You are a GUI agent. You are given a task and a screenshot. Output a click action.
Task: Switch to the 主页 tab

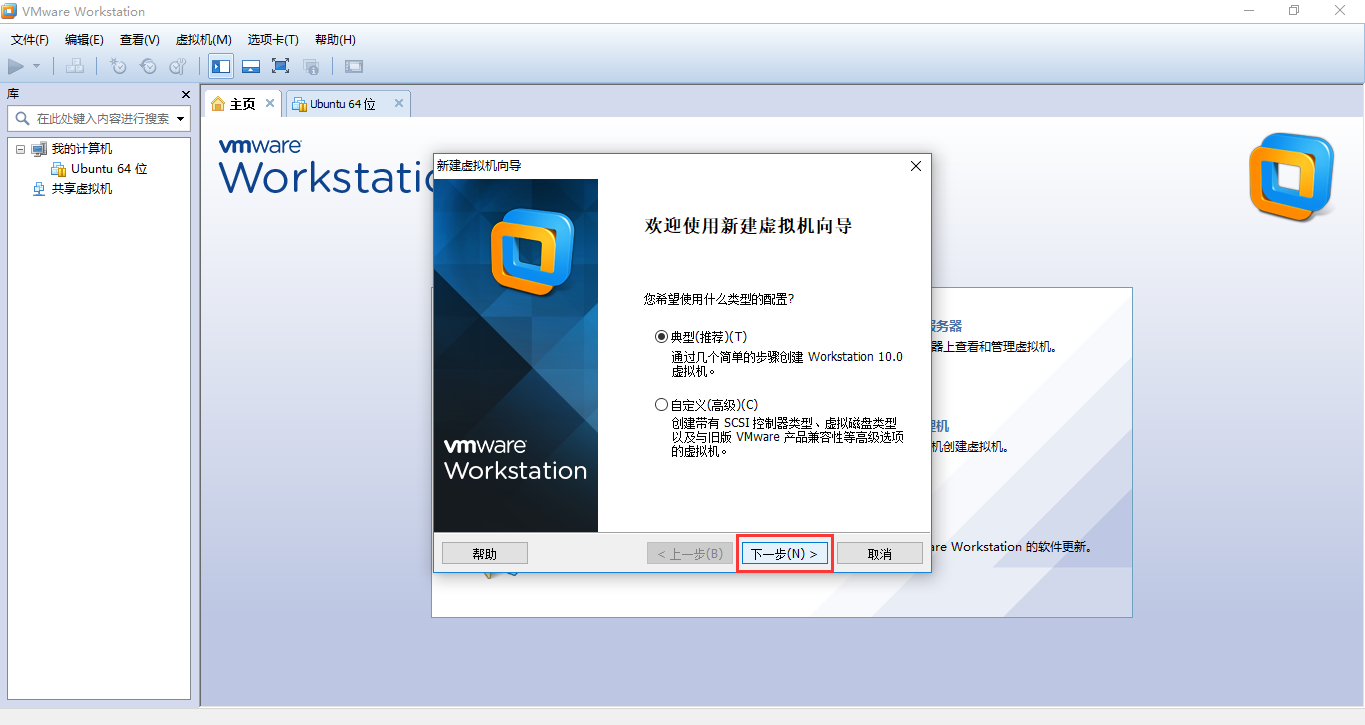click(242, 104)
